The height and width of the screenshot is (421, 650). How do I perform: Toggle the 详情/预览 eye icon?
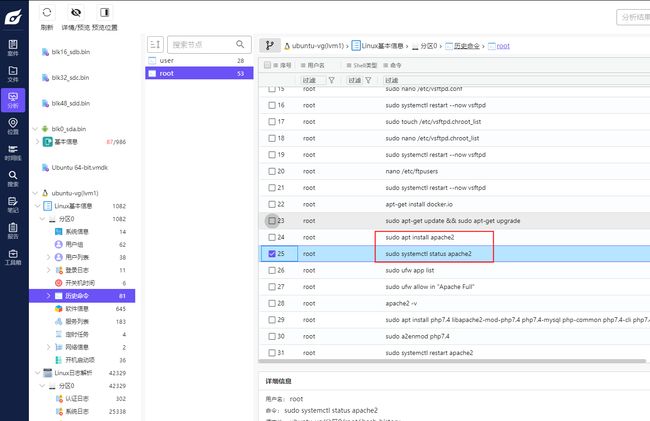coord(75,12)
